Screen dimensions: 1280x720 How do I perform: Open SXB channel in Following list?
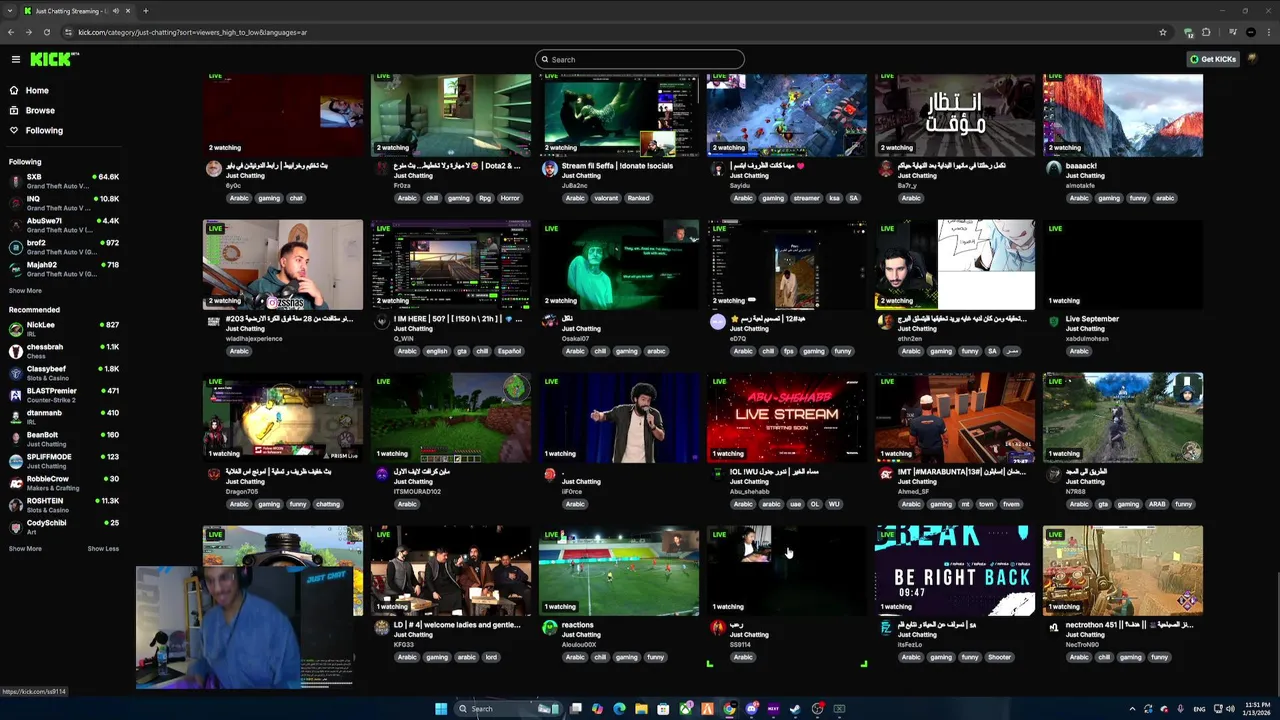[64, 181]
